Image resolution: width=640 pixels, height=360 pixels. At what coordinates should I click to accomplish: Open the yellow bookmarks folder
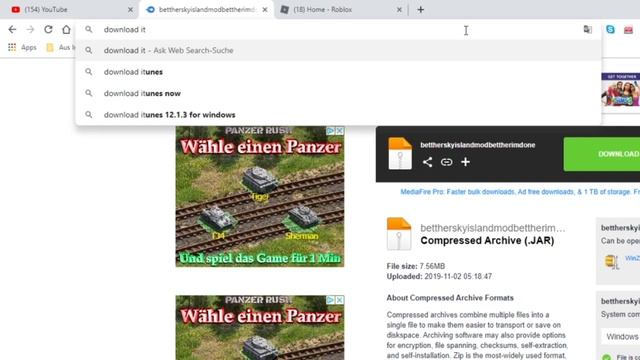coord(50,47)
